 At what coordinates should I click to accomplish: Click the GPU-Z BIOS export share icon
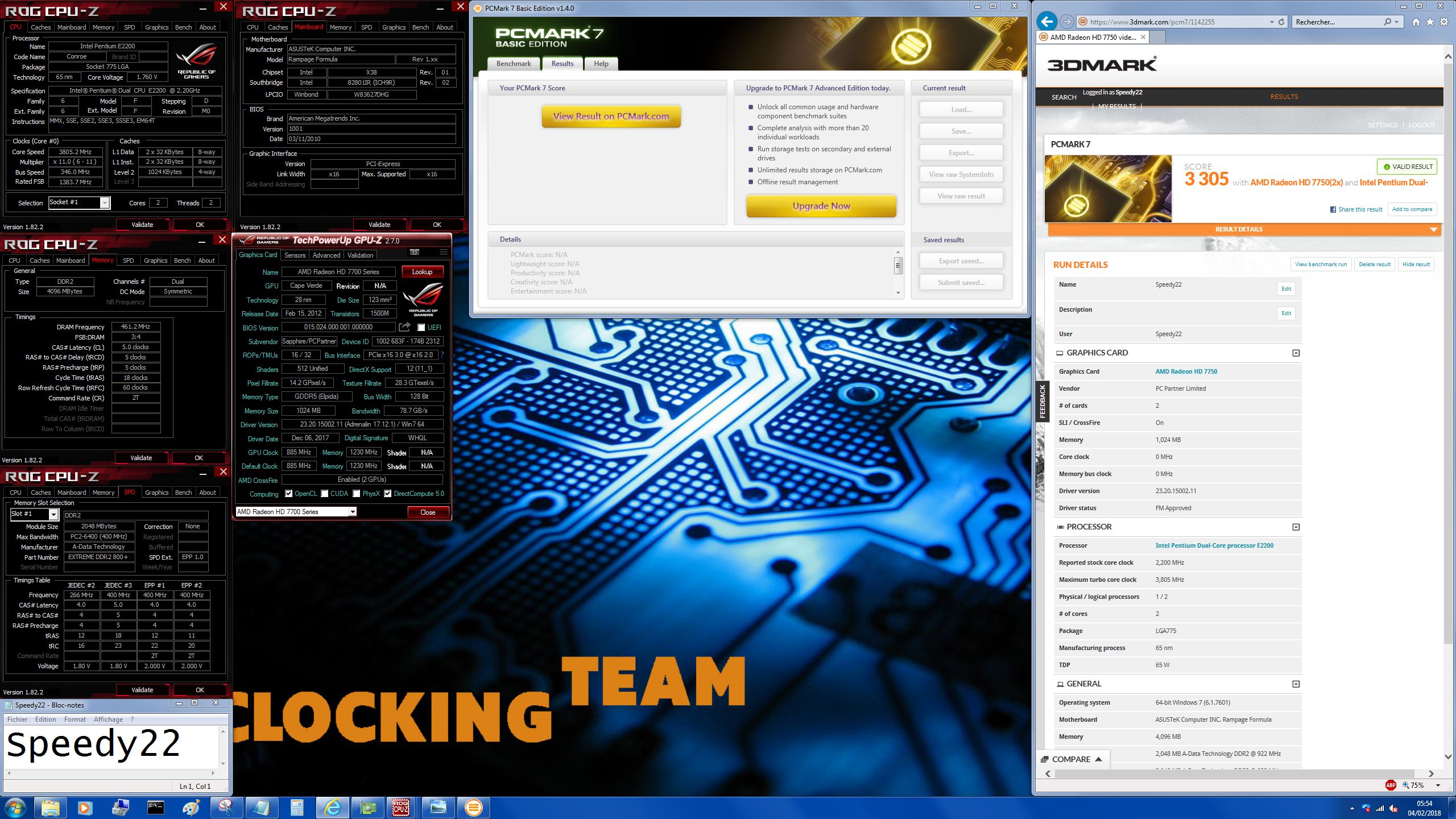coord(404,327)
